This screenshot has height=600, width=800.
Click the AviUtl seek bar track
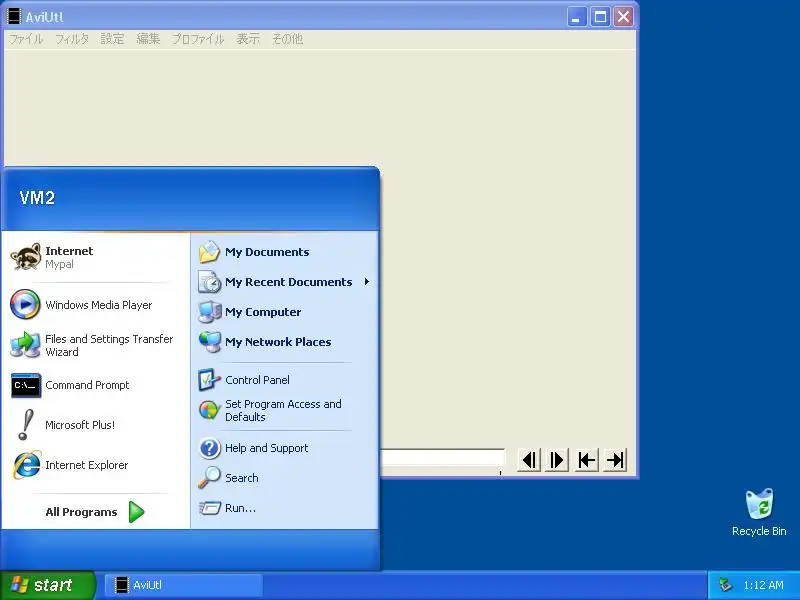coord(443,458)
